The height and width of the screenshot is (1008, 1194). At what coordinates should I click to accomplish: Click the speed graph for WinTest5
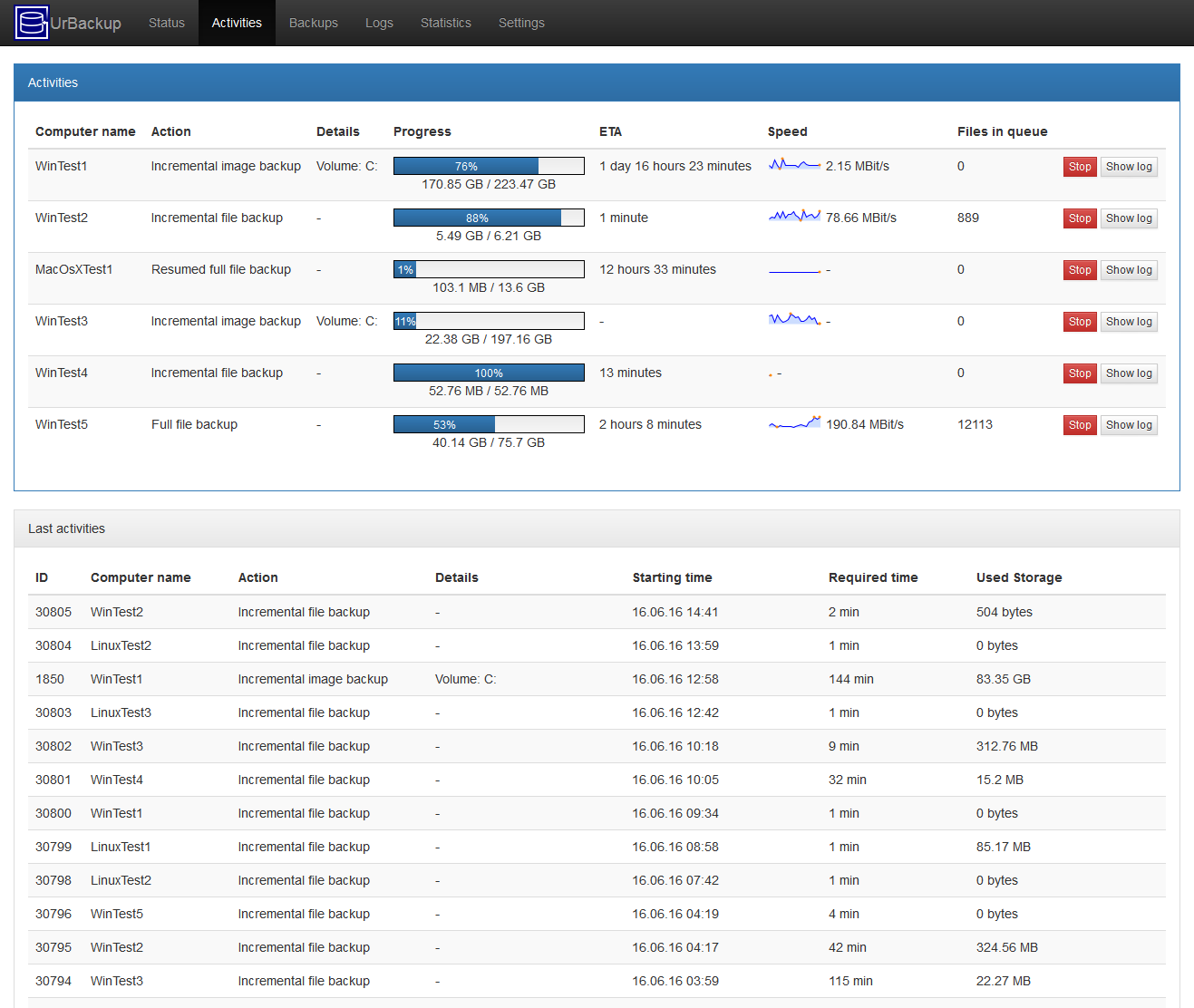pos(794,422)
